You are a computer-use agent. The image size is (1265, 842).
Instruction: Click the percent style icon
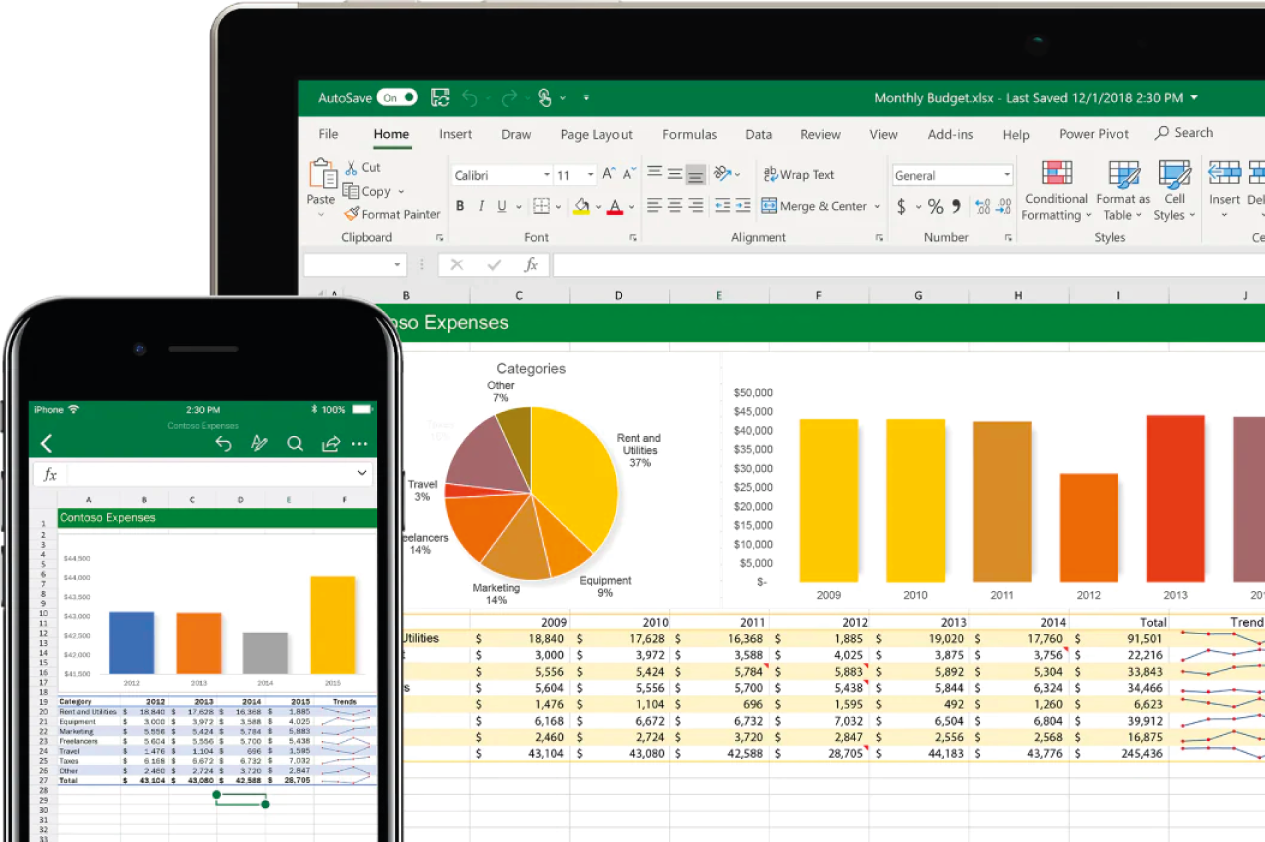[935, 206]
